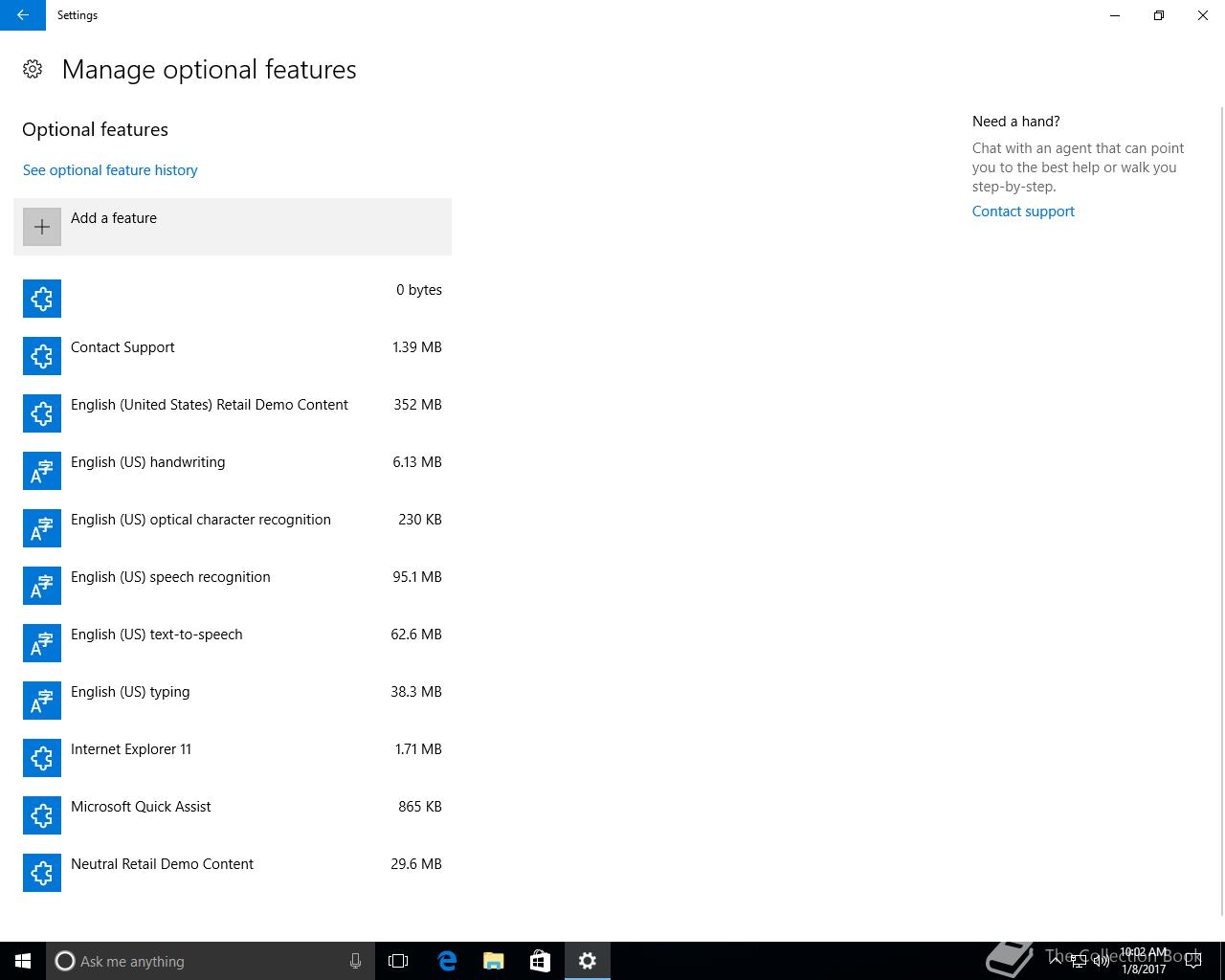Select Neutral Retail Demo Content entry
This screenshot has width=1225, height=980.
tap(162, 864)
